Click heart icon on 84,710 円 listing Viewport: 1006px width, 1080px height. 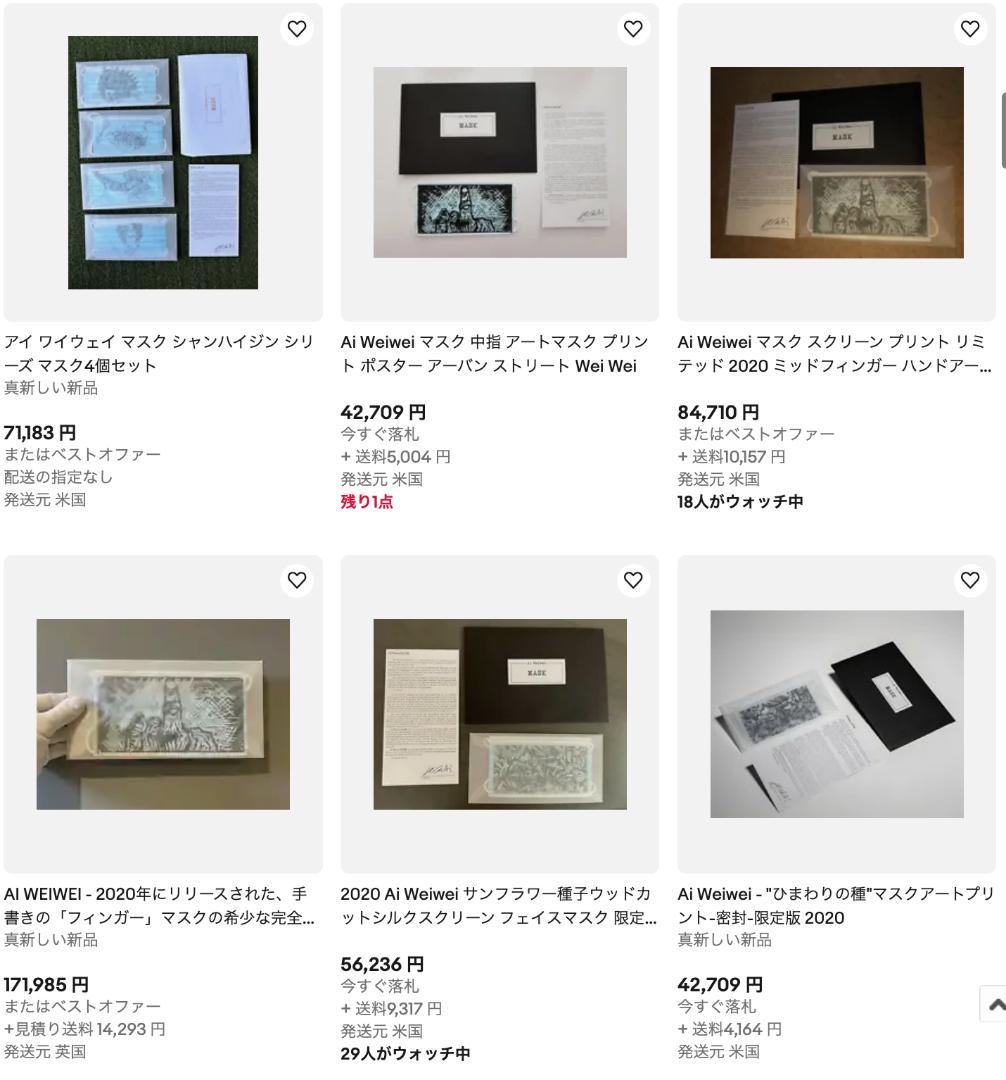point(970,29)
